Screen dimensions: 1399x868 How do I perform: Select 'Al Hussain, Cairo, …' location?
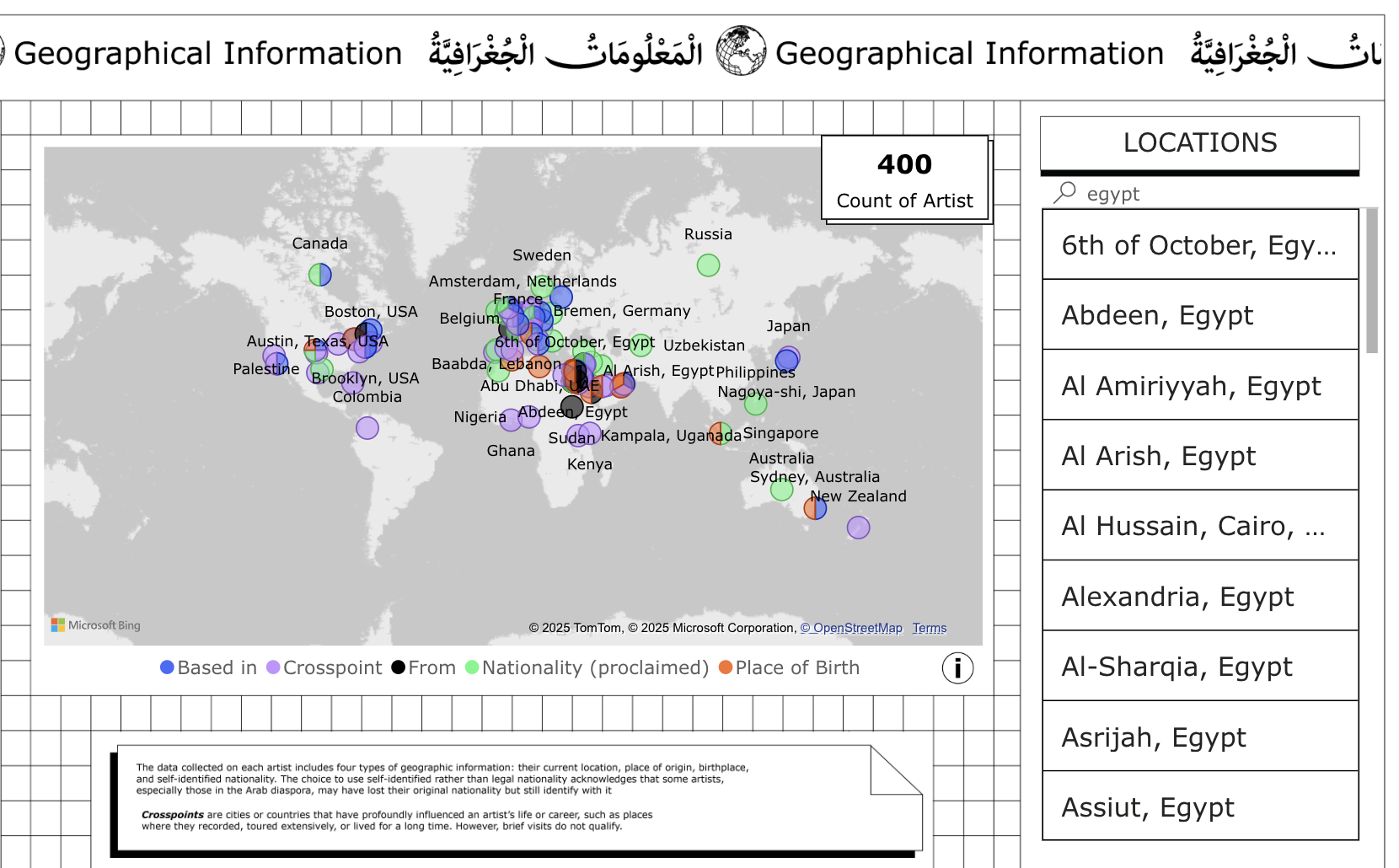[x=1200, y=525]
